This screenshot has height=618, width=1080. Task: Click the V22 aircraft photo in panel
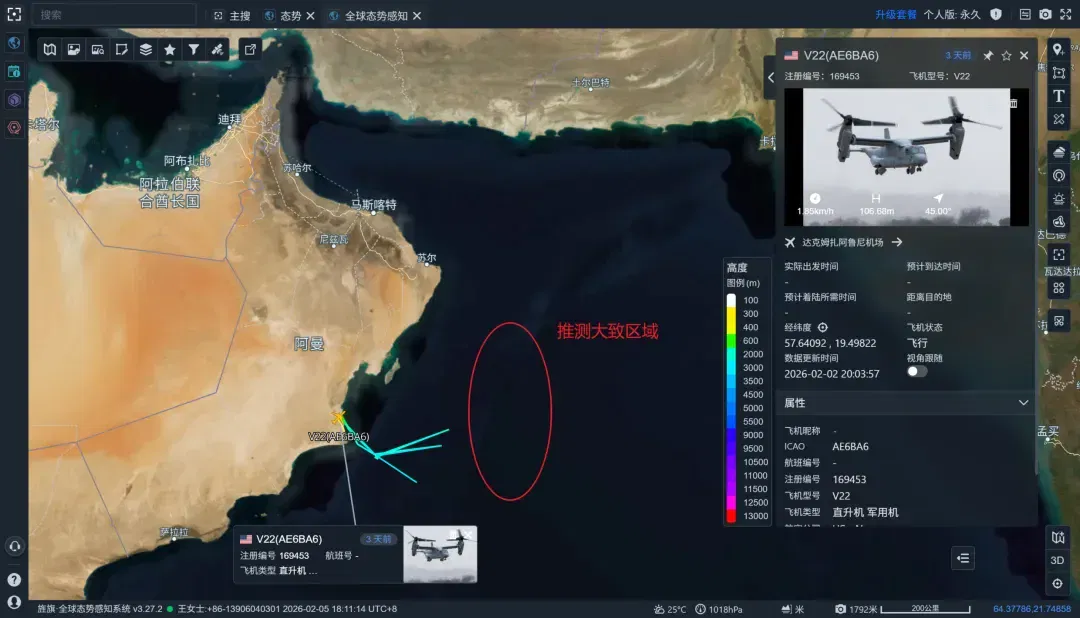pyautogui.click(x=906, y=156)
